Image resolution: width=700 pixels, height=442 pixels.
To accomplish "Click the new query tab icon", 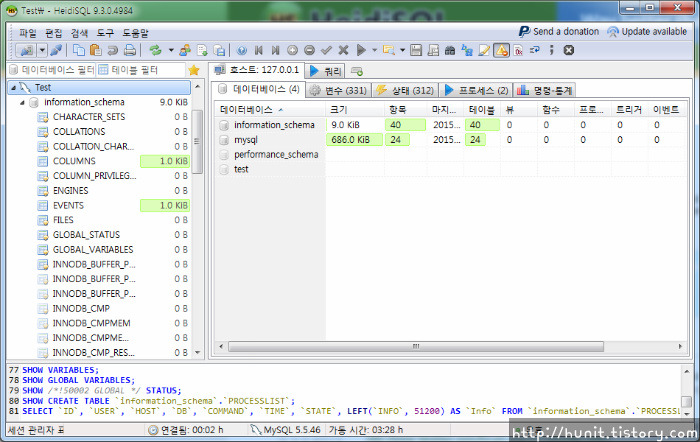I will coord(357,71).
